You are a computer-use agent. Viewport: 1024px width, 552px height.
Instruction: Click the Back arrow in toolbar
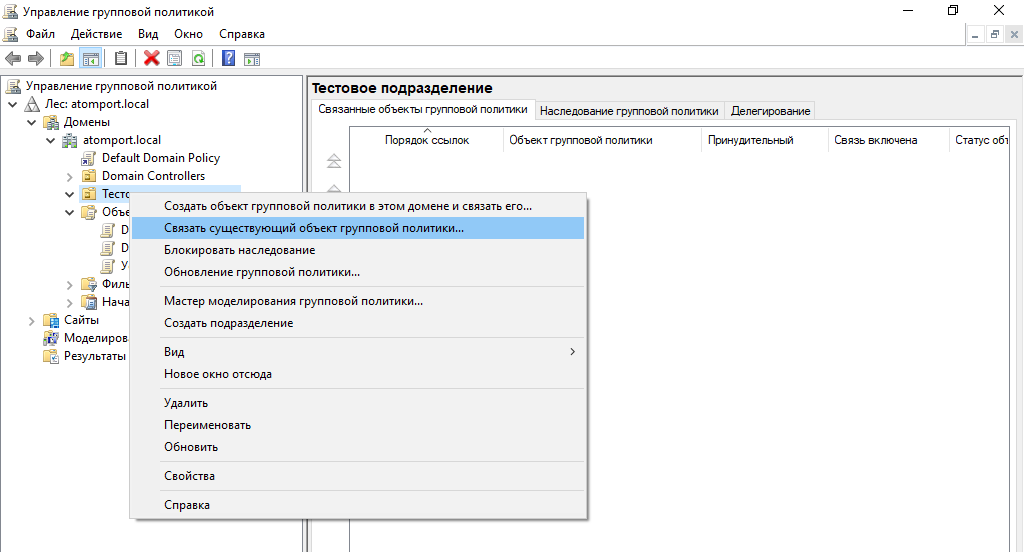point(13,58)
